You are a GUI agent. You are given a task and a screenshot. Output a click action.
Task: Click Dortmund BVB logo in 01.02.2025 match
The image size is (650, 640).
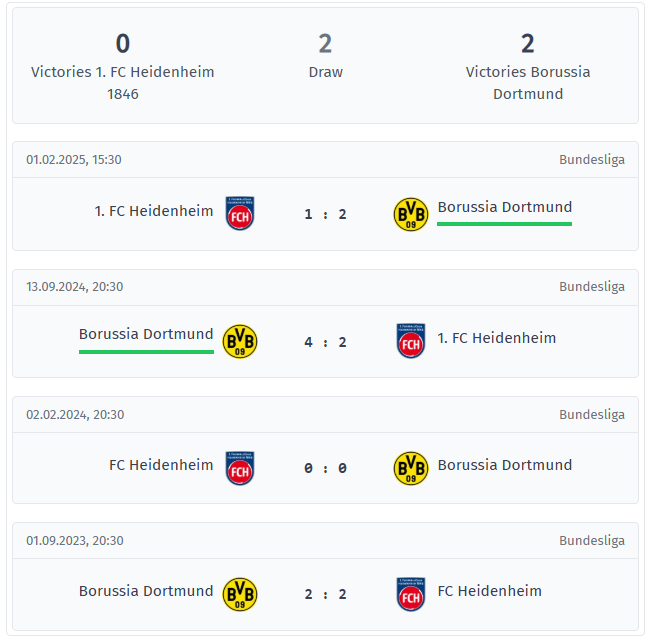(x=411, y=214)
